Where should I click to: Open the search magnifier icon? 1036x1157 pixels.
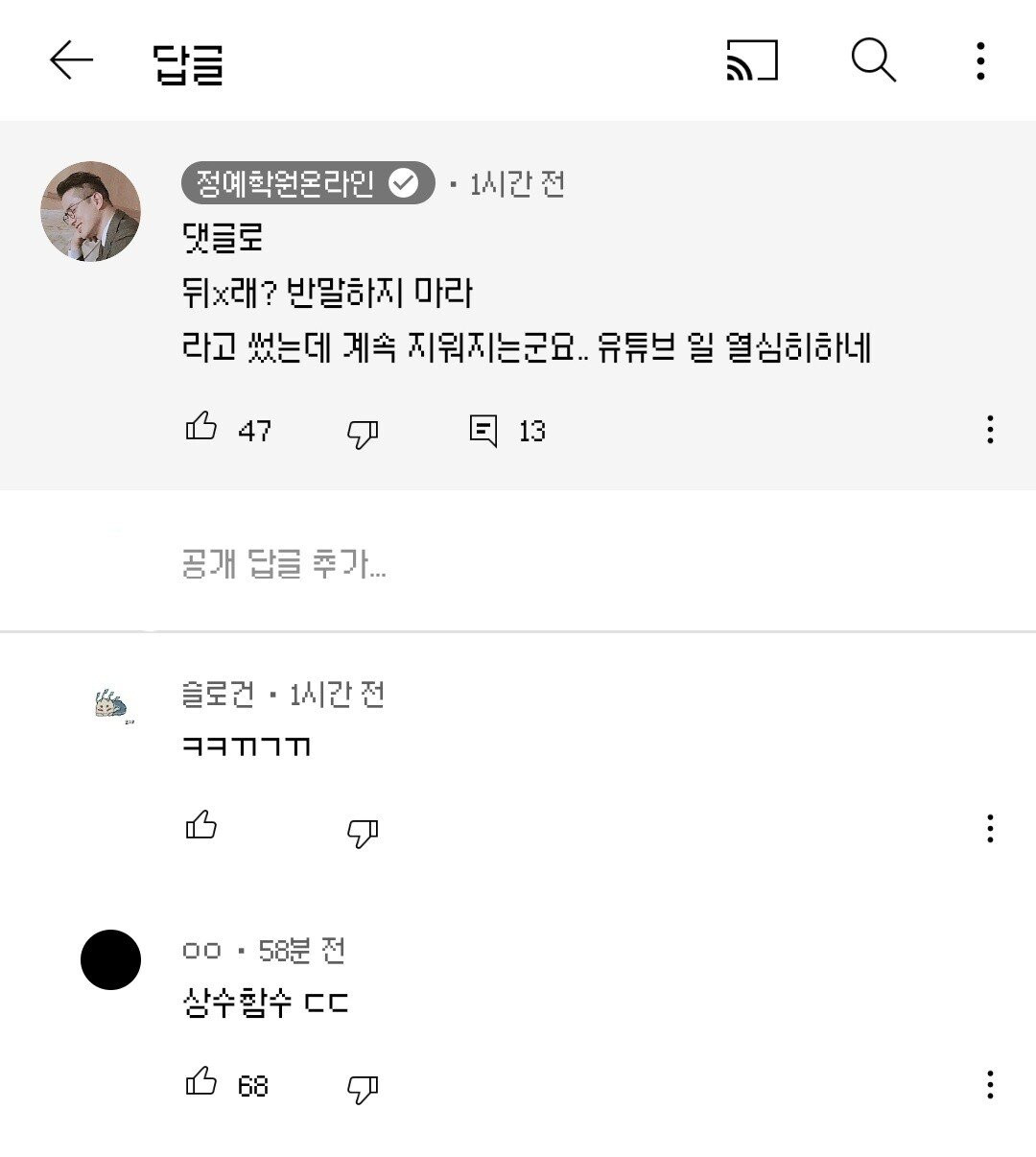pos(874,61)
